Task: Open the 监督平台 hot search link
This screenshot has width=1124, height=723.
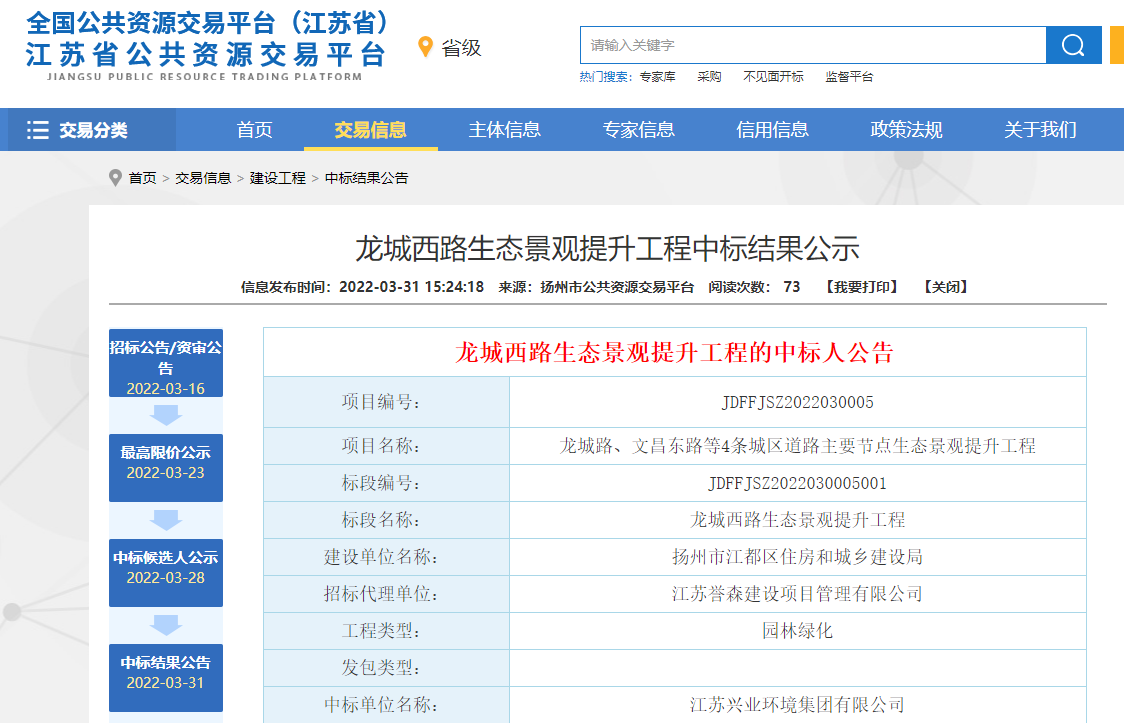Action: click(849, 77)
